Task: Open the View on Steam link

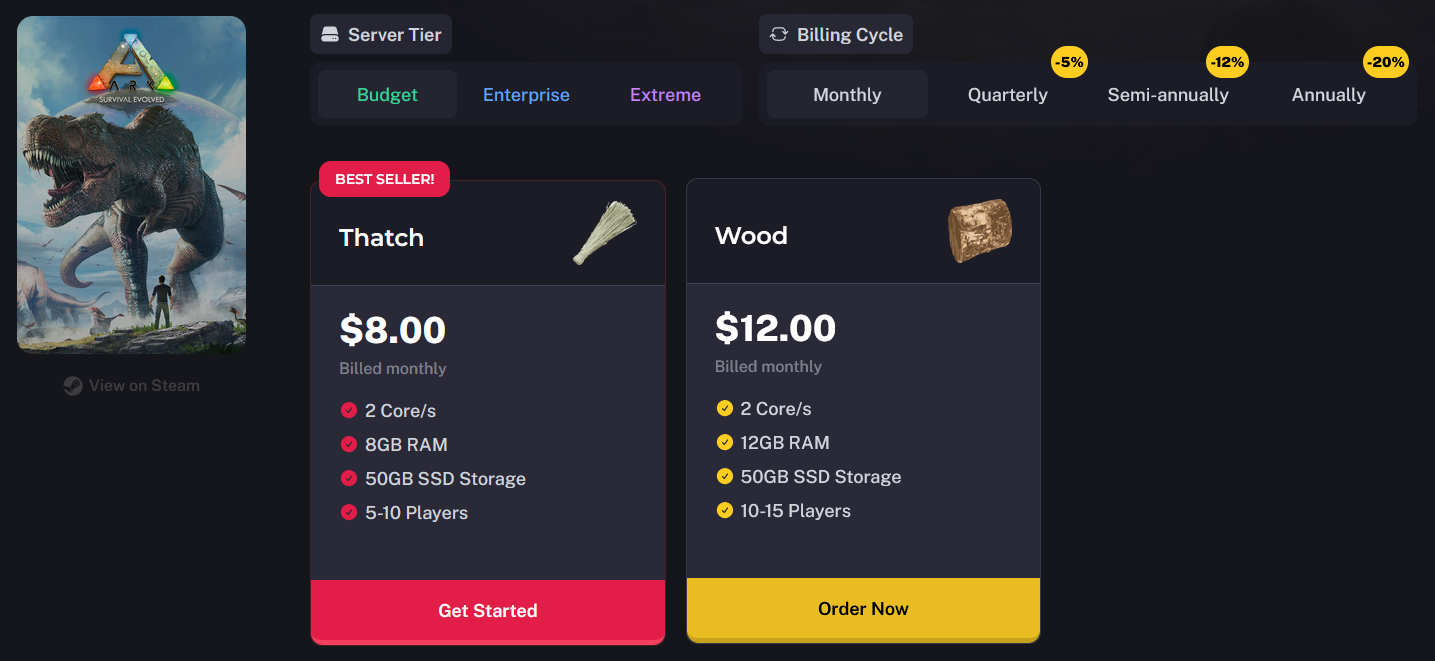Action: [144, 386]
